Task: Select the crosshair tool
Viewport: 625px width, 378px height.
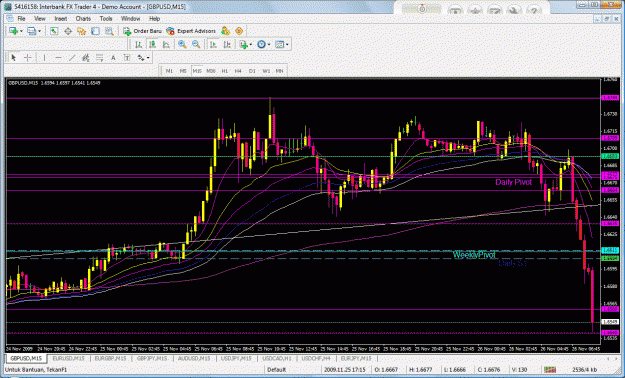Action: [x=28, y=58]
